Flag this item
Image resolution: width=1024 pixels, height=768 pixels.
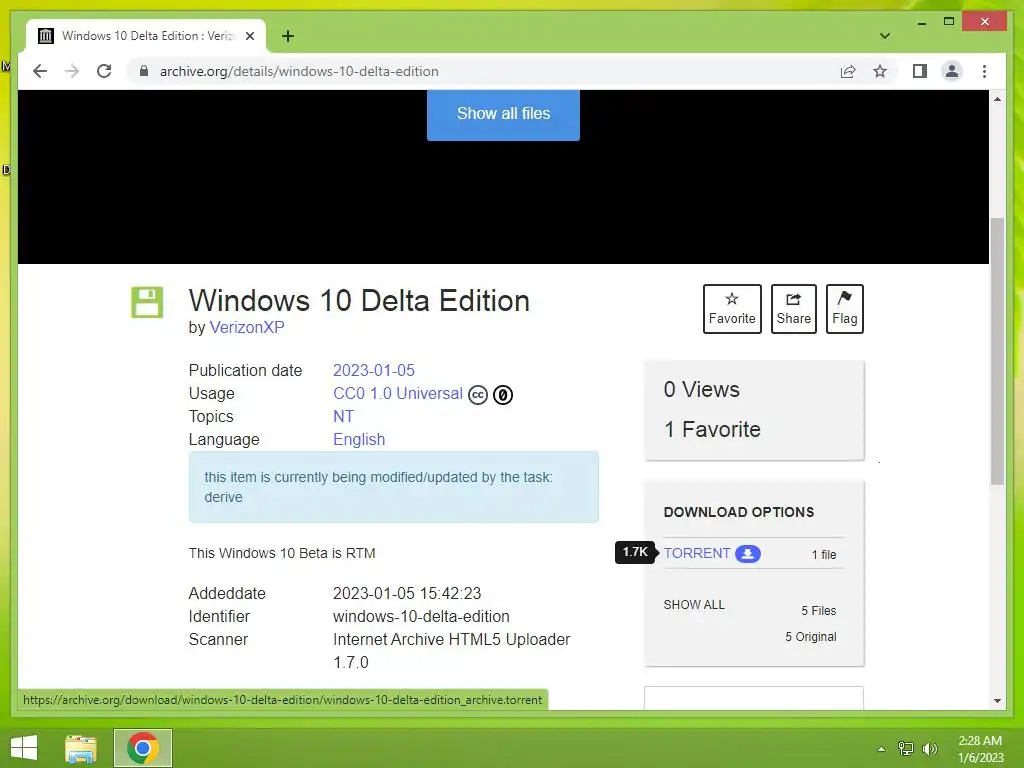click(844, 309)
